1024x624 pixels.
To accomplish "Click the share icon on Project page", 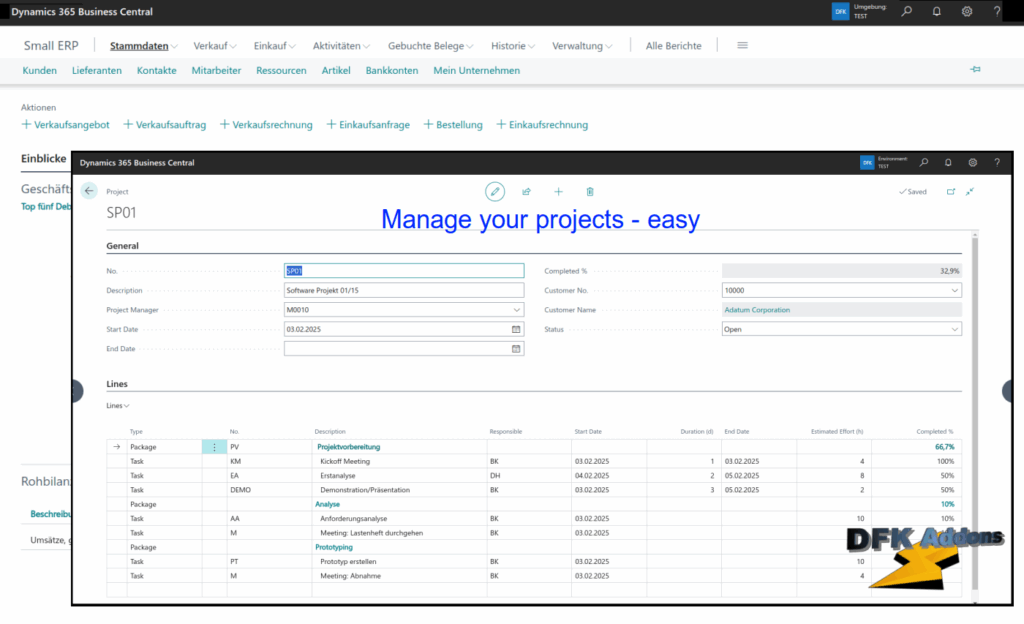I will (526, 191).
